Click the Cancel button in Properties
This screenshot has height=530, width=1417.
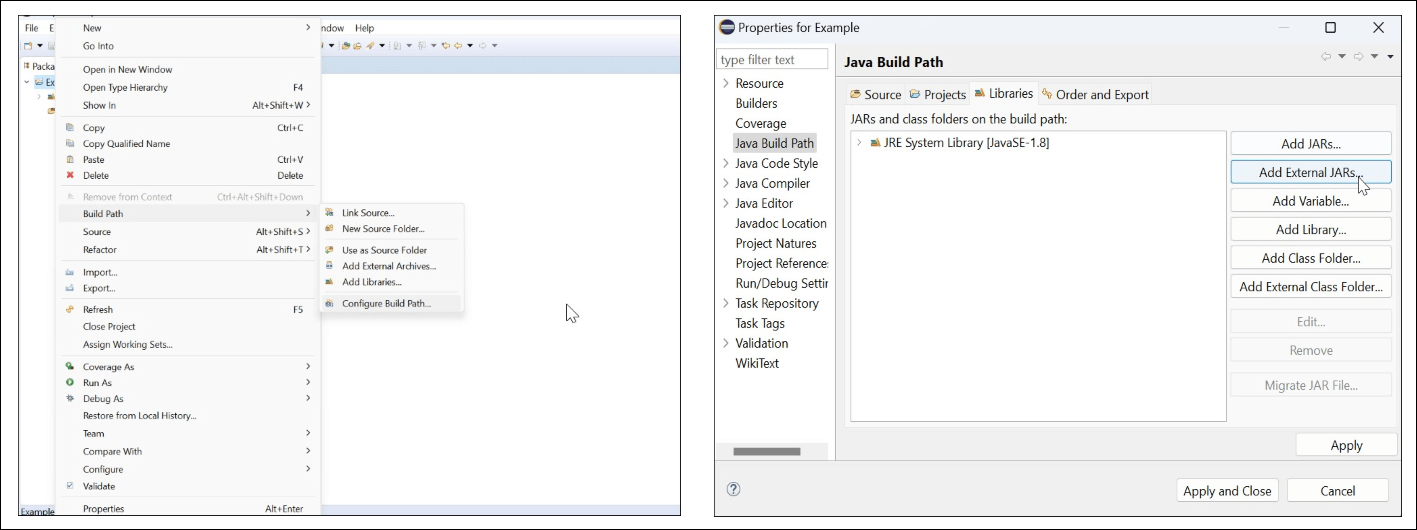1337,490
